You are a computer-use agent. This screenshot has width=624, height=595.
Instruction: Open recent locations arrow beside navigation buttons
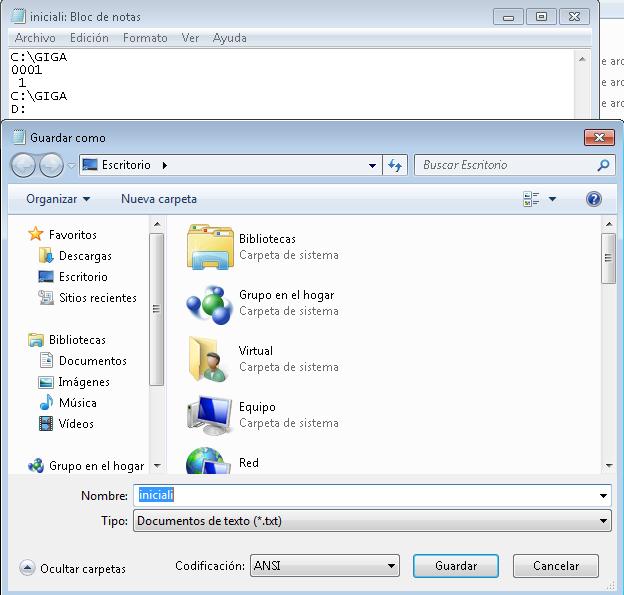coord(71,165)
